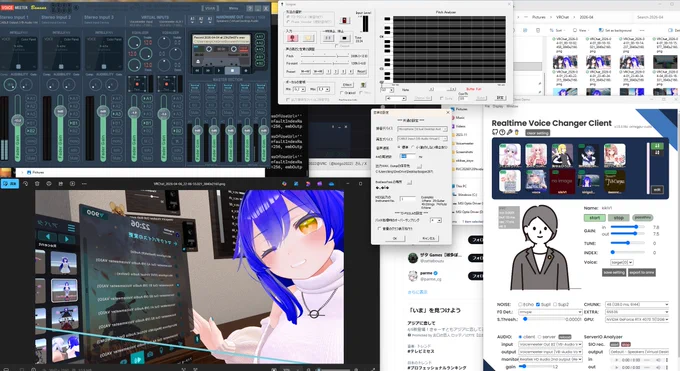
Task: Click the rotate icon in Photos toolbar
Action: coord(26,184)
